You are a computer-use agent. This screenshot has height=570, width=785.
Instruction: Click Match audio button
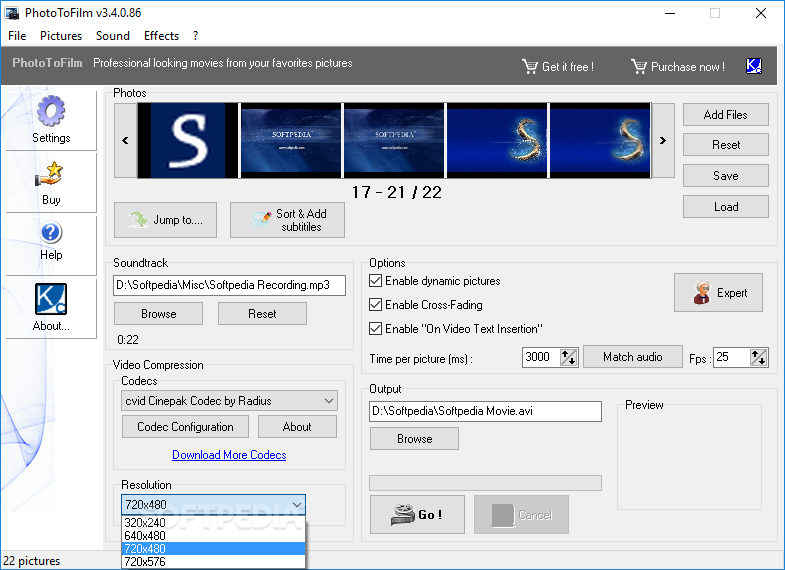click(x=633, y=357)
